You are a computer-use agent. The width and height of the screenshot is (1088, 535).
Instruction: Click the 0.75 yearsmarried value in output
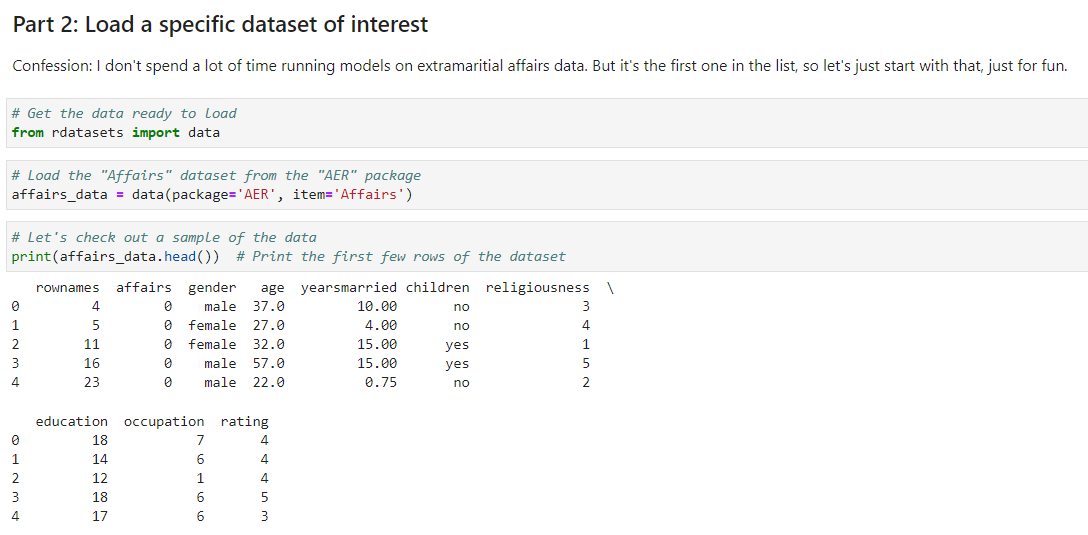[381, 383]
